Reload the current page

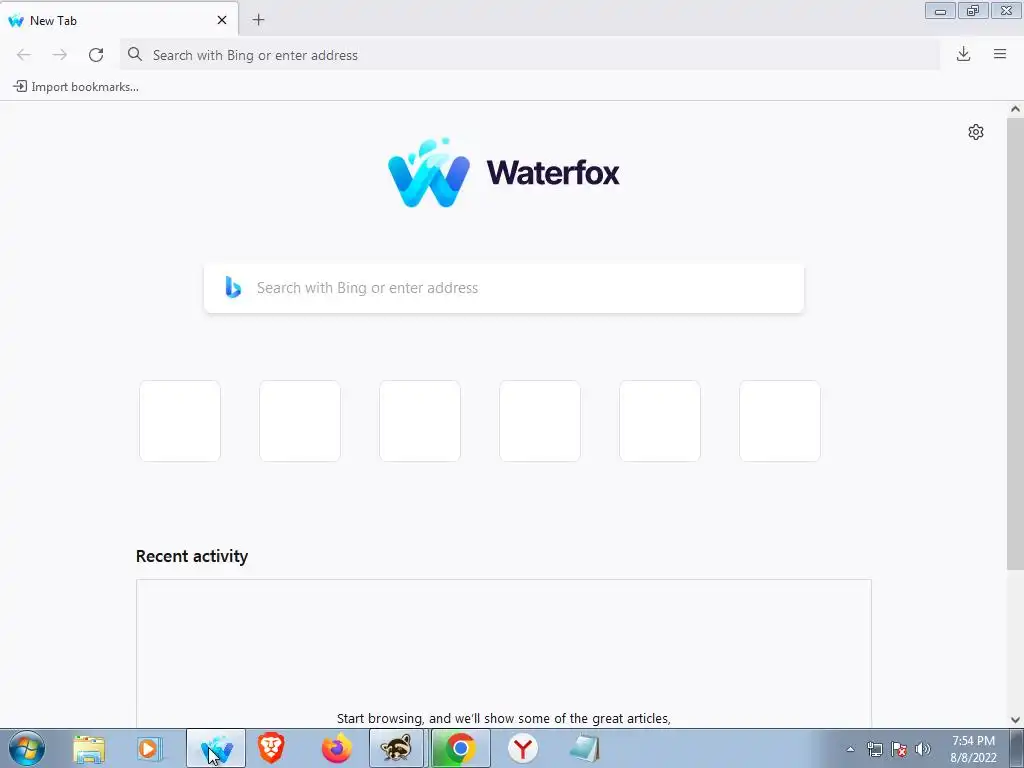96,55
